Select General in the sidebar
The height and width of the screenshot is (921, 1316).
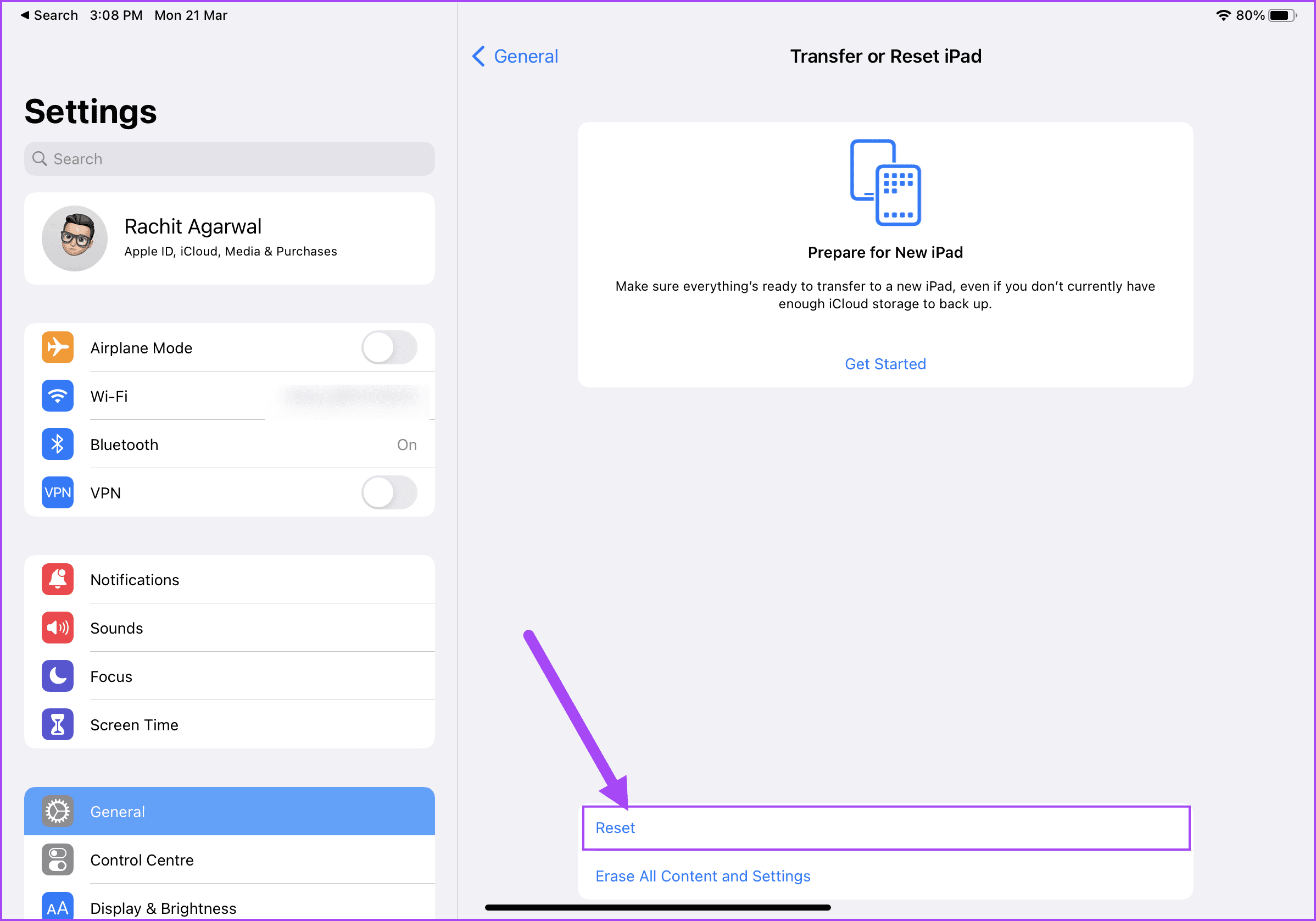tap(229, 812)
